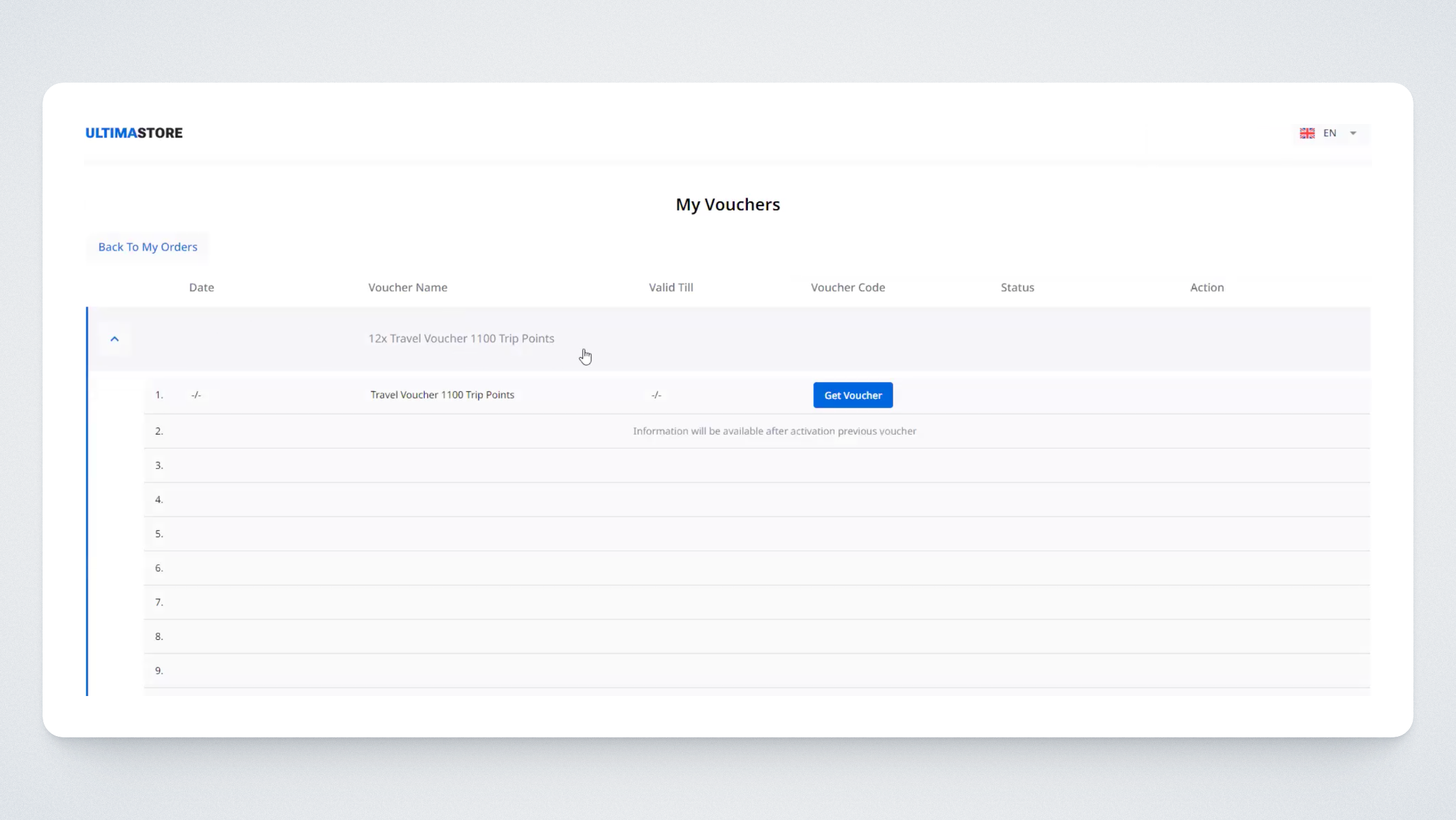Click the Status column header
This screenshot has width=1456, height=820.
pos(1017,287)
